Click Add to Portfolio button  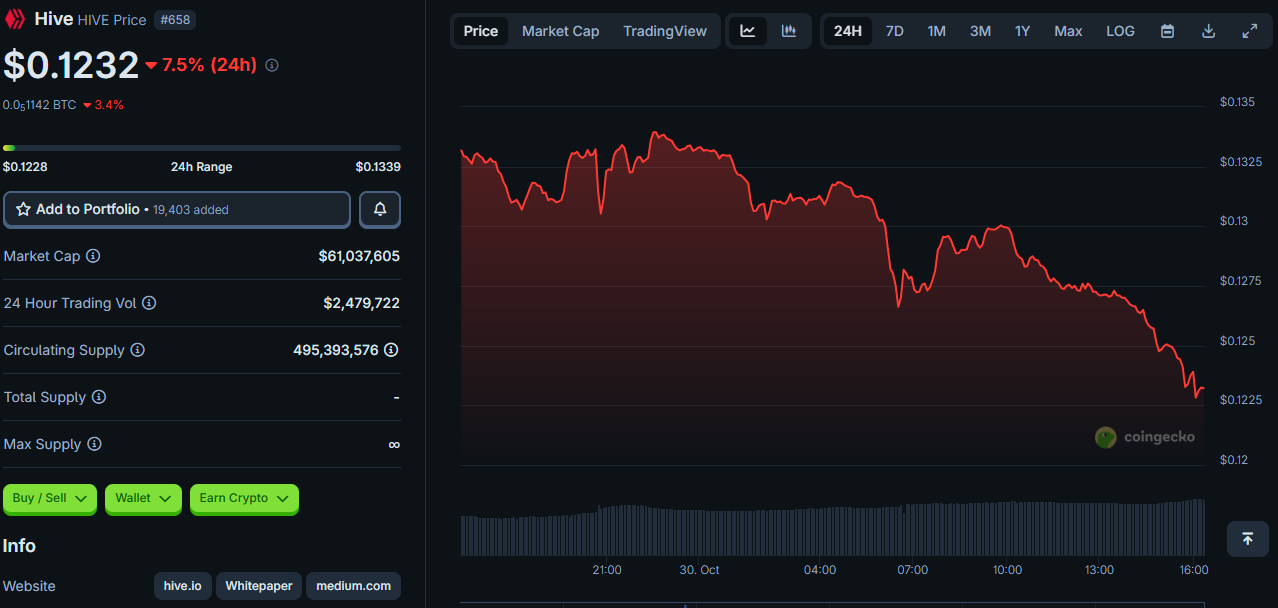(x=177, y=210)
